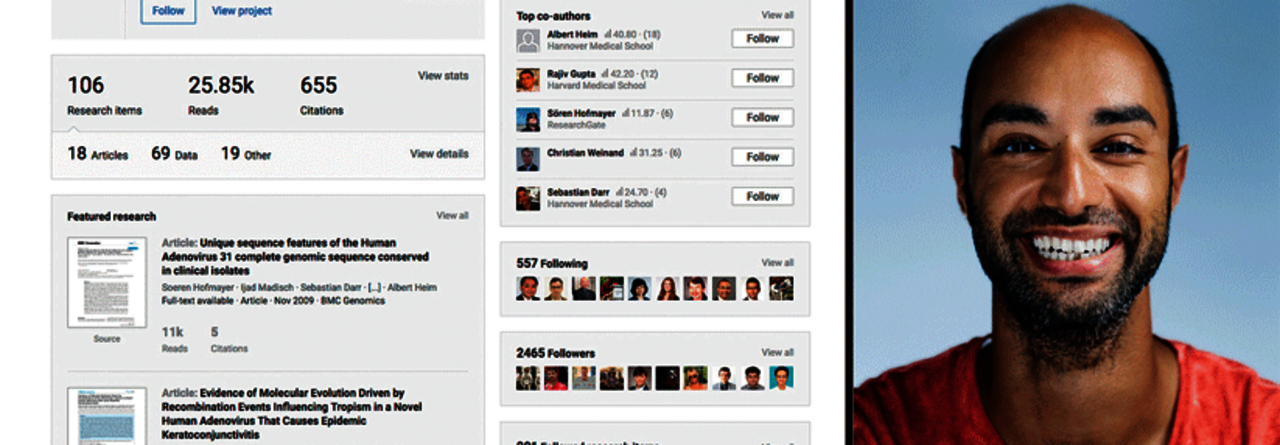Viewport: 1280px width, 445px height.
Task: Click the blue Follow button next to View project
Action: tap(168, 11)
